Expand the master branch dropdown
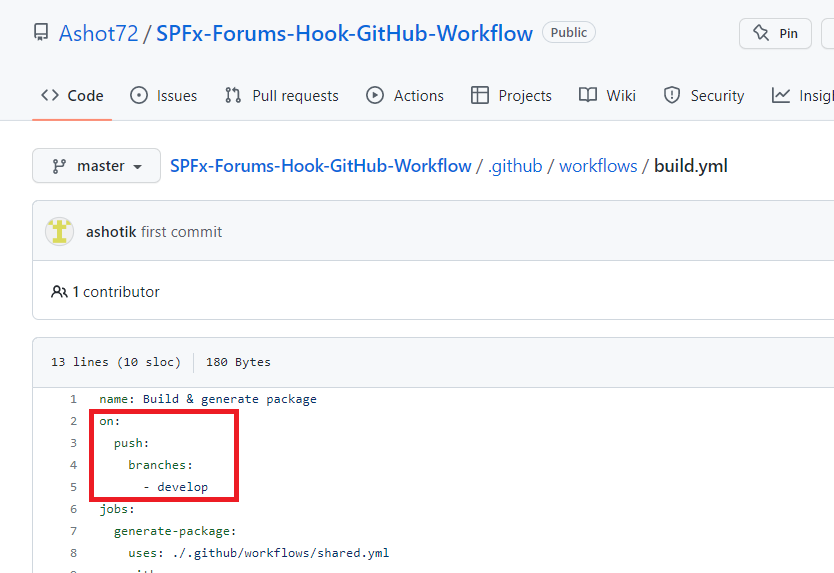 click(97, 166)
